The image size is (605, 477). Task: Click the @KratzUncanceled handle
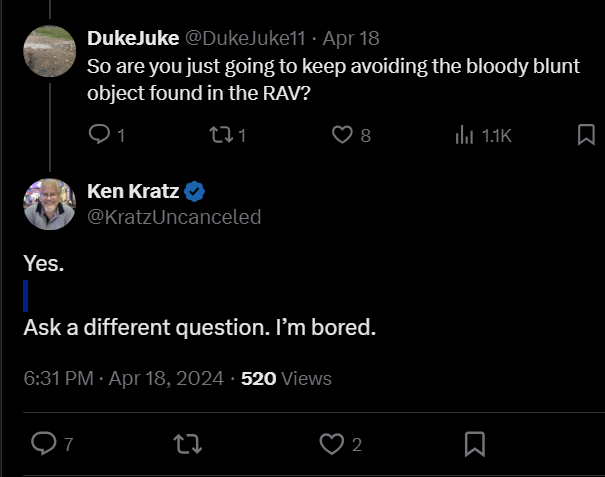(x=174, y=216)
